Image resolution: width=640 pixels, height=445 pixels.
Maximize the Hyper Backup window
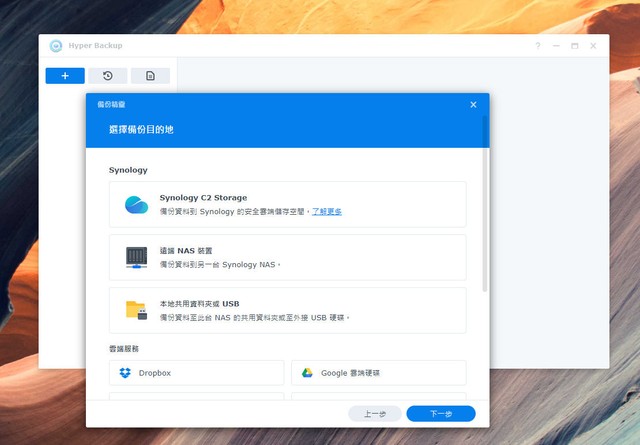(575, 46)
